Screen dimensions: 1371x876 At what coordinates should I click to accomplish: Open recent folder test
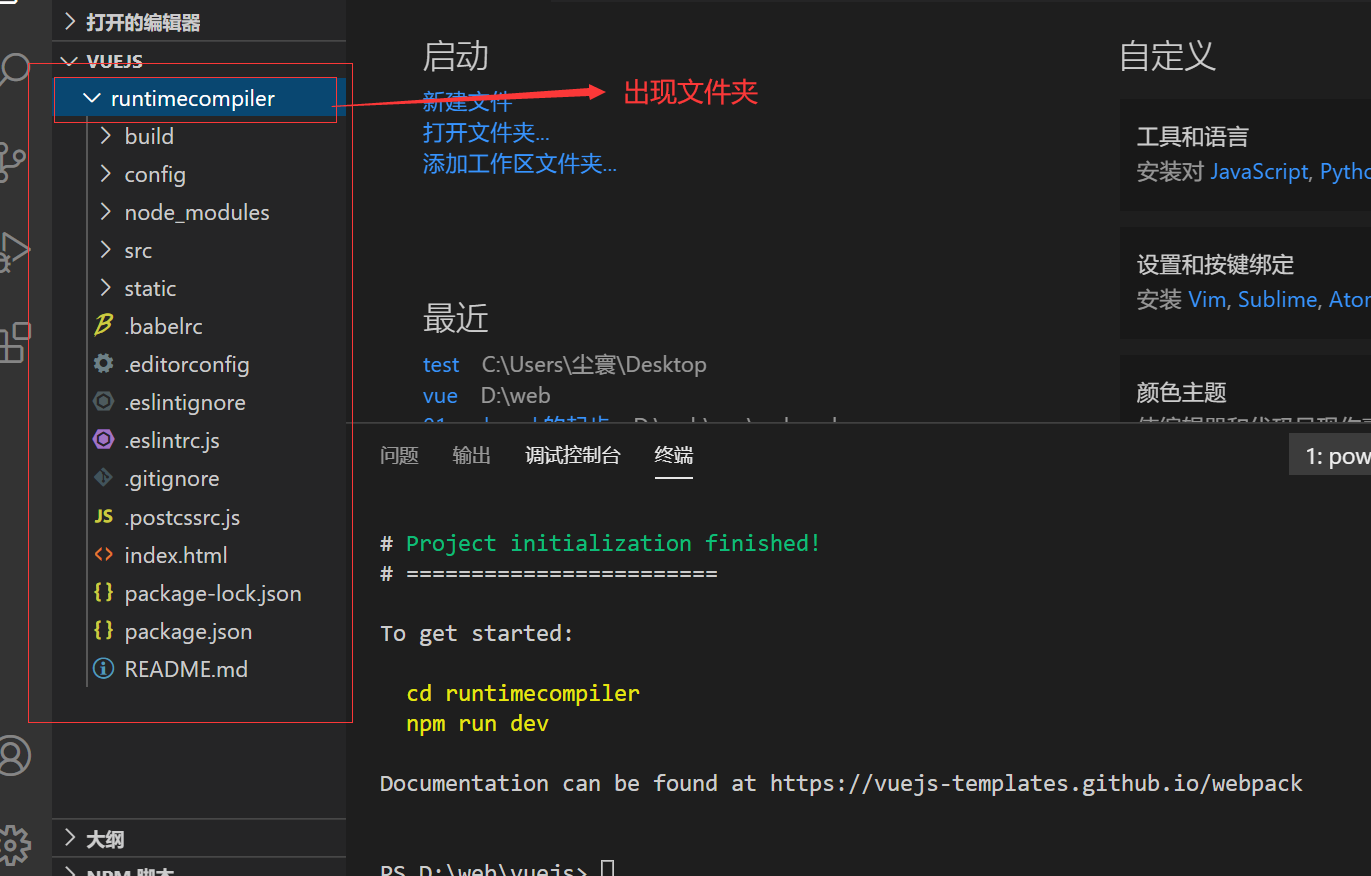point(441,365)
